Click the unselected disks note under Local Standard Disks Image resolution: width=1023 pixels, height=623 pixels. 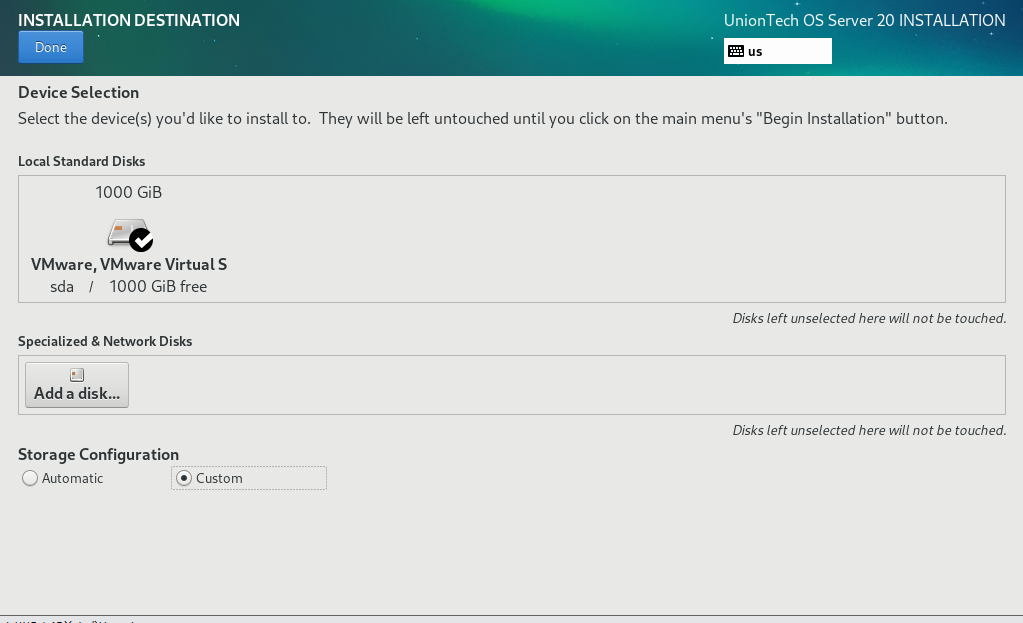tap(869, 318)
